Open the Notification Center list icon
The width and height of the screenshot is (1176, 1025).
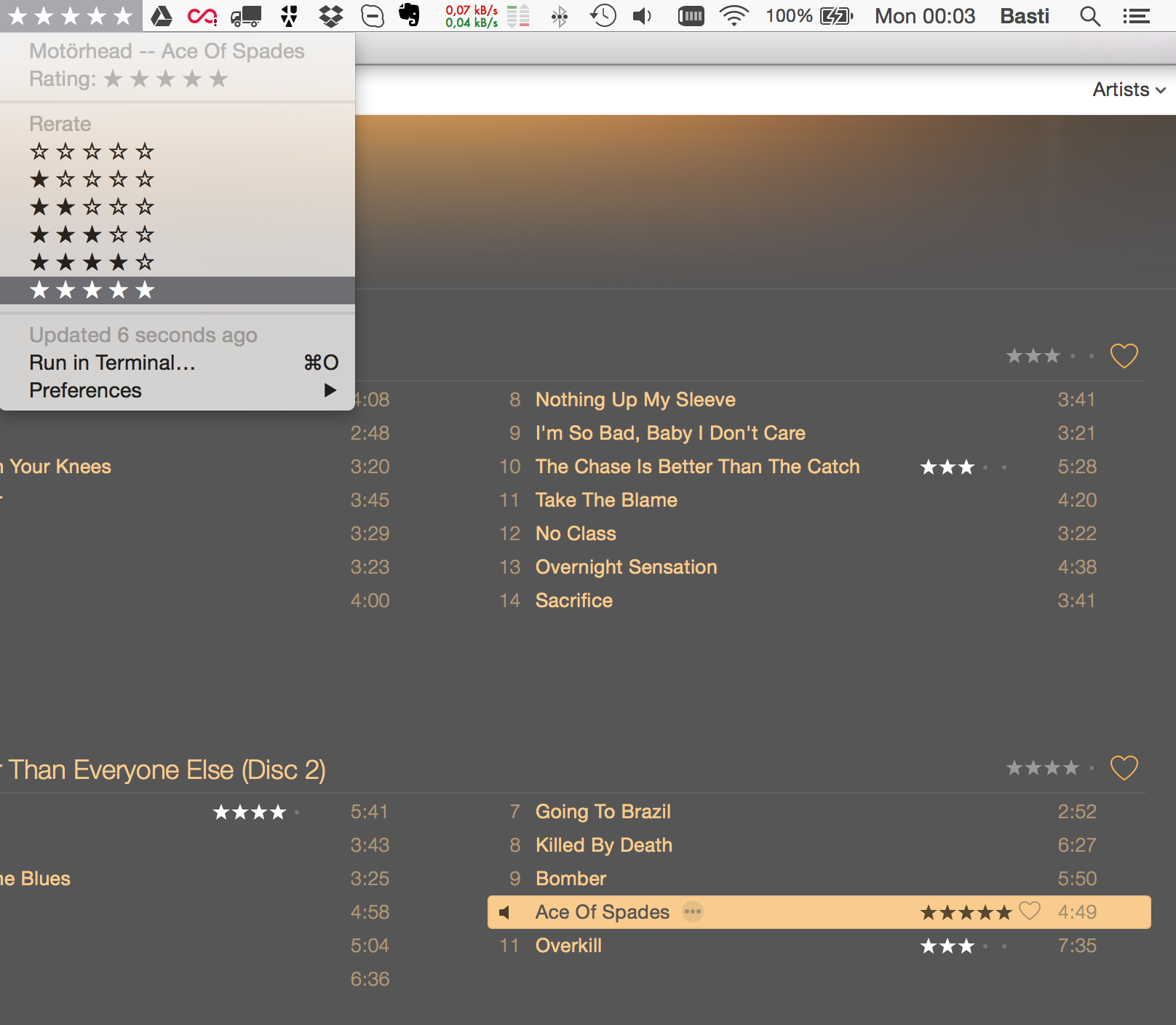tap(1136, 15)
